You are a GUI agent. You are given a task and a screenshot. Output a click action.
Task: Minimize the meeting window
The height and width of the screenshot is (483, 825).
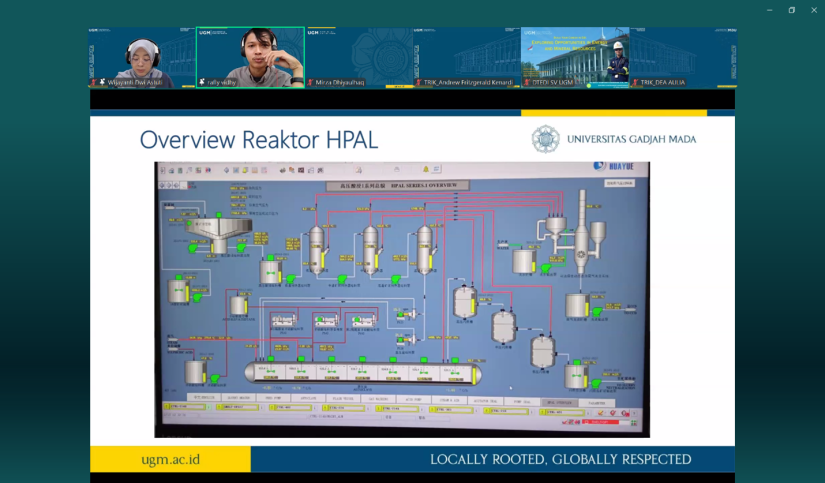pyautogui.click(x=770, y=10)
